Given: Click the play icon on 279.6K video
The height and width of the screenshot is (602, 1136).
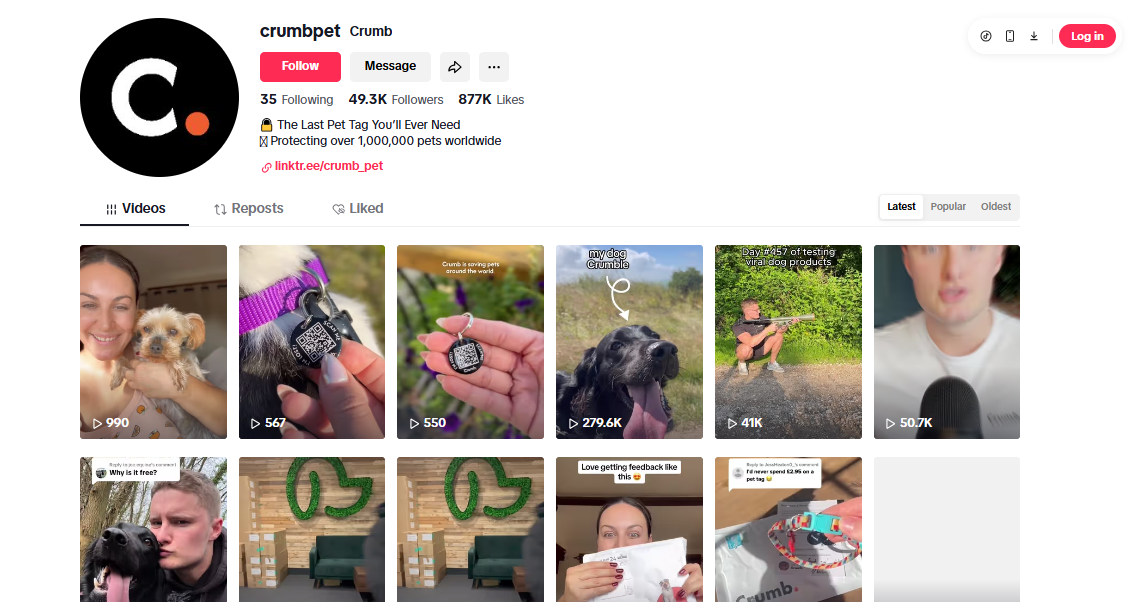Looking at the screenshot, I should coord(573,423).
